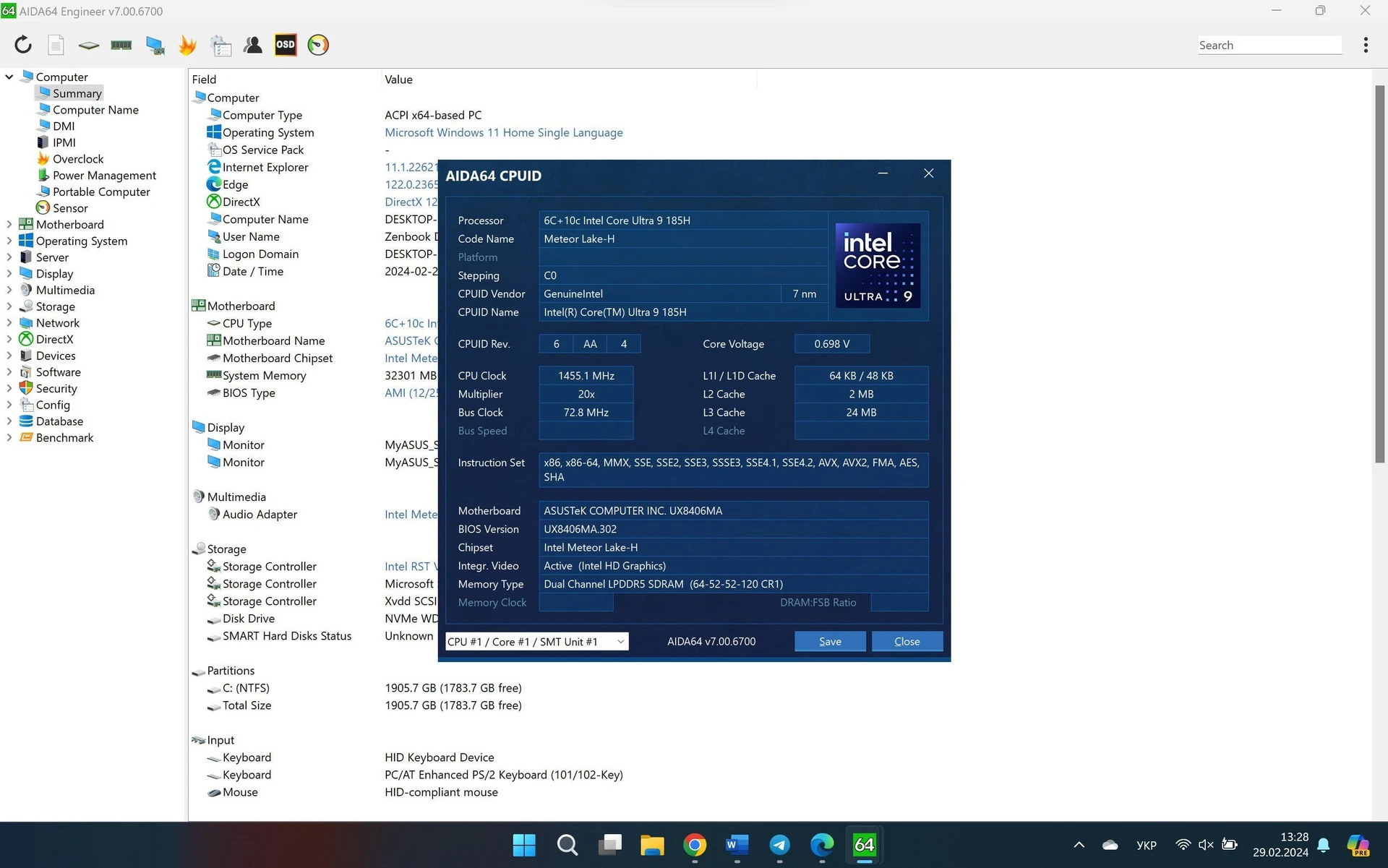Image resolution: width=1388 pixels, height=868 pixels.
Task: Show hidden system tray icons
Action: [1079, 845]
